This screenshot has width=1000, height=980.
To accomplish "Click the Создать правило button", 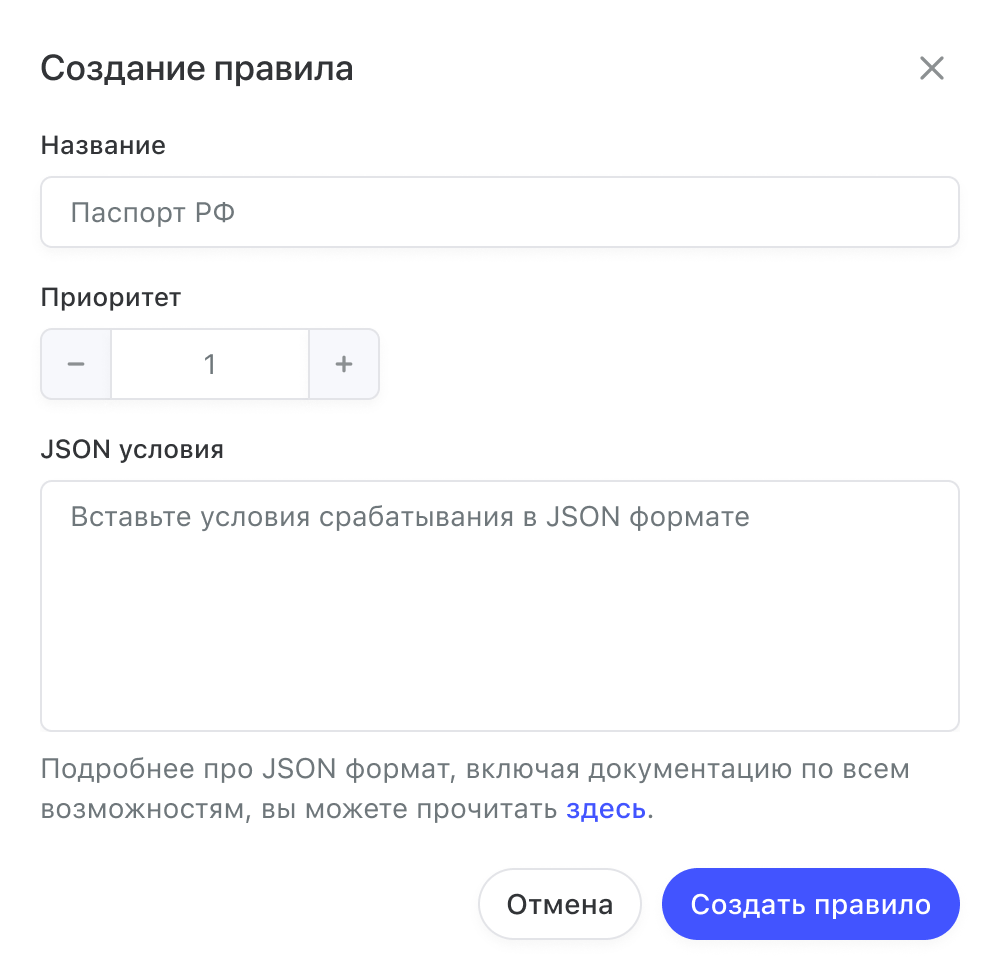I will click(x=810, y=904).
